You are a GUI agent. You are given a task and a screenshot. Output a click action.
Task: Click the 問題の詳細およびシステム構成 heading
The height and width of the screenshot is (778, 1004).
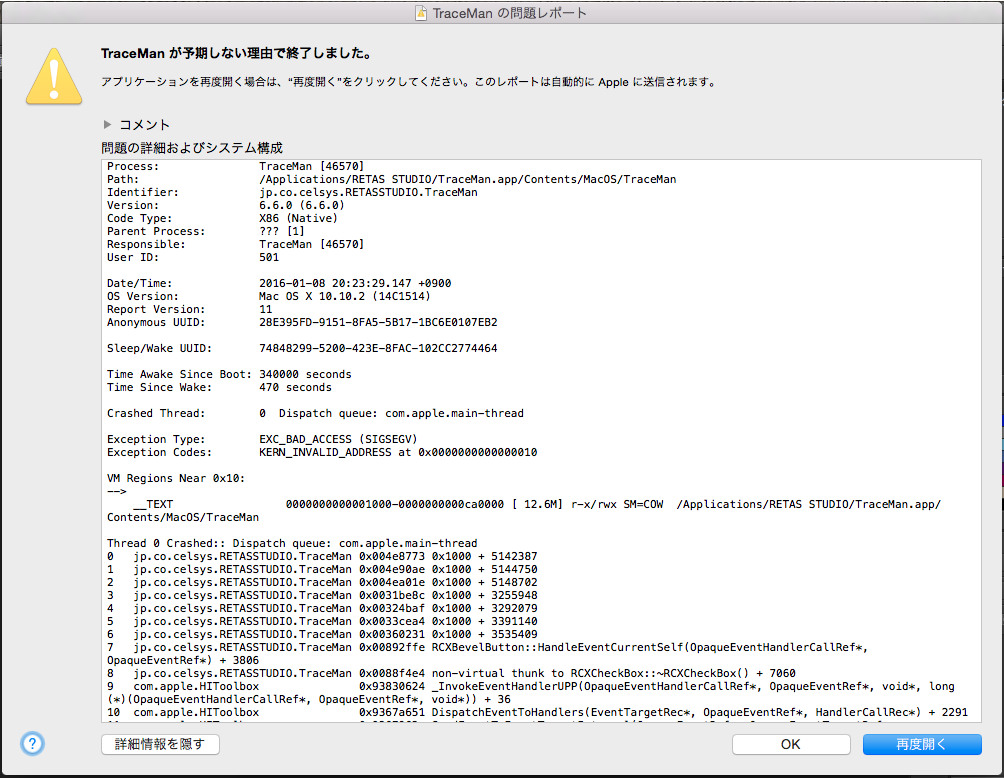pos(192,148)
